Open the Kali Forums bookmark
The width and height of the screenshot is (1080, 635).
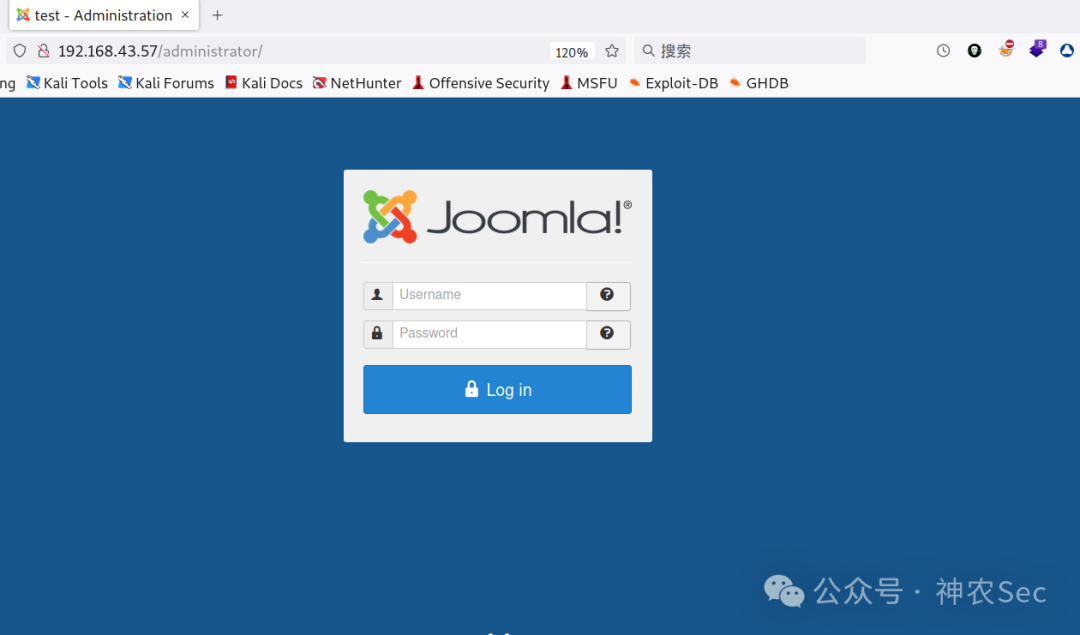pyautogui.click(x=166, y=83)
